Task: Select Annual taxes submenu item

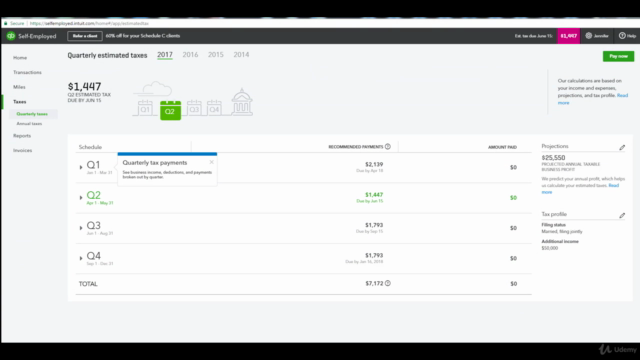Action: pos(29,124)
